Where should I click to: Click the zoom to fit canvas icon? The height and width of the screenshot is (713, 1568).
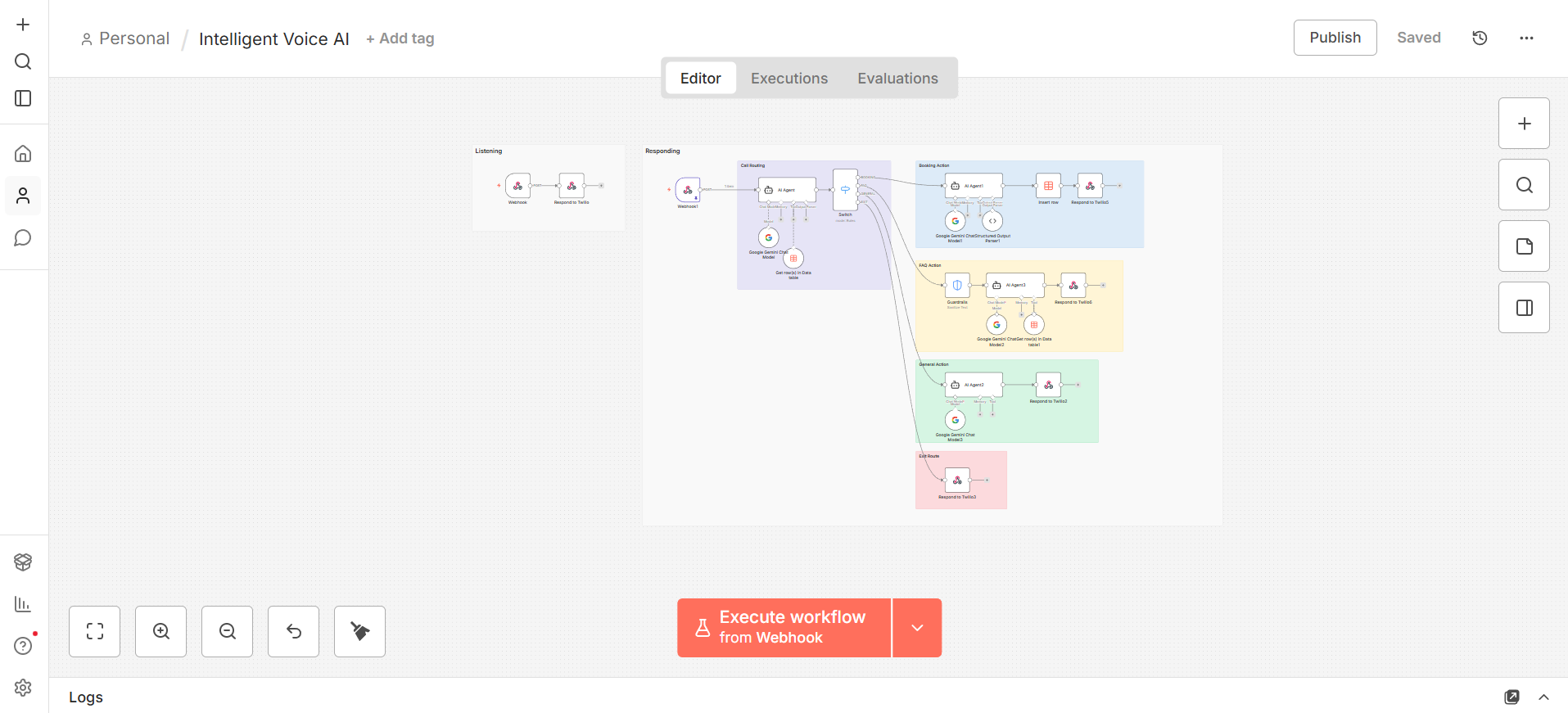point(95,631)
